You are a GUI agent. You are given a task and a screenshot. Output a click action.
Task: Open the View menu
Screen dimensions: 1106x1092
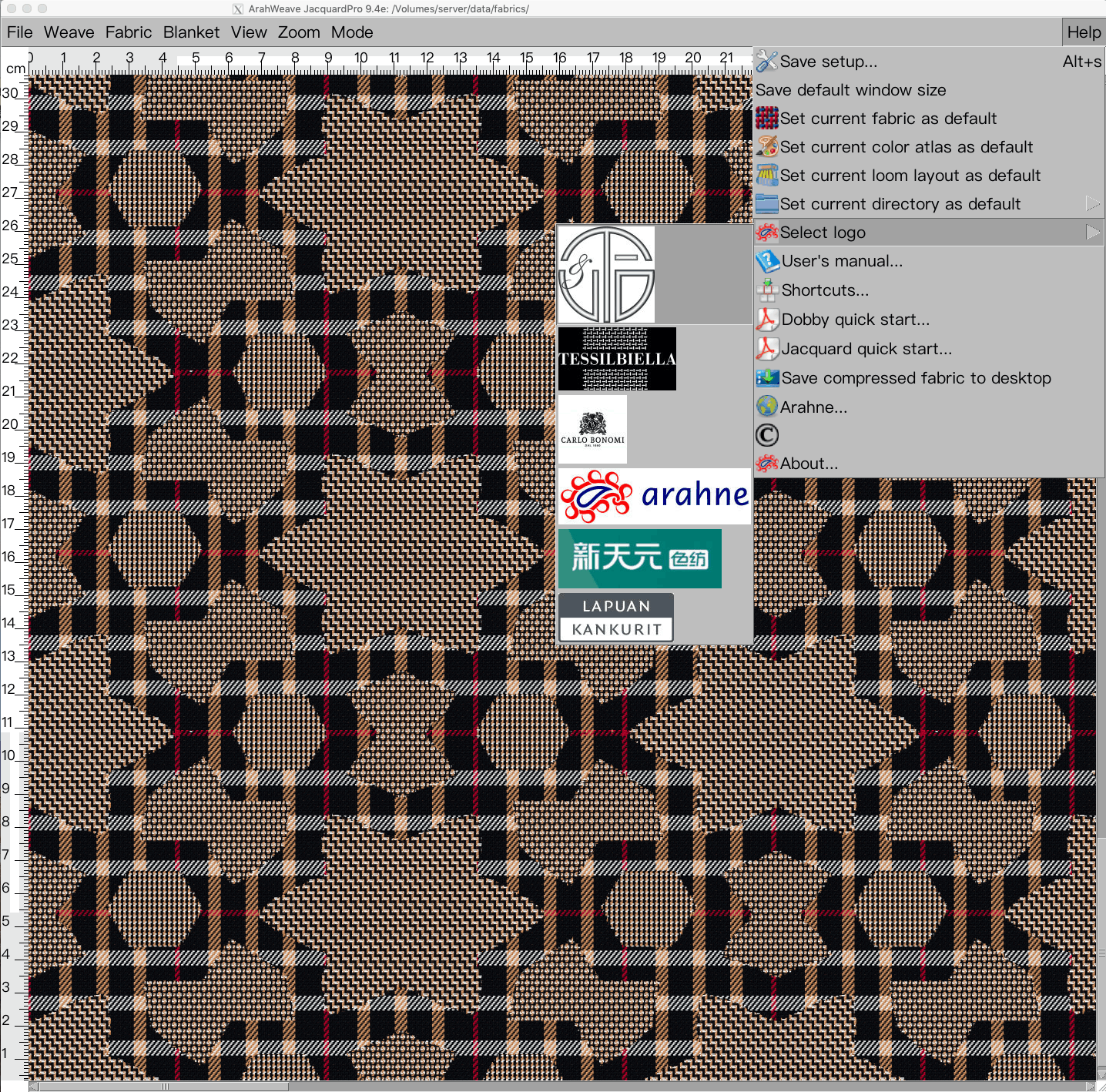(x=249, y=32)
